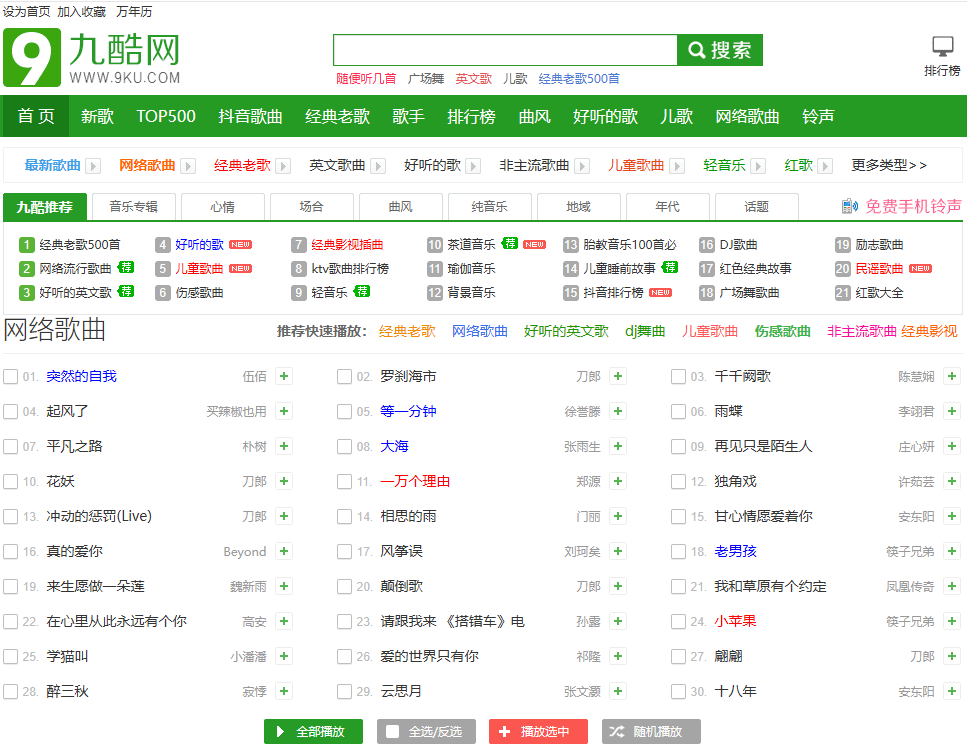Image resolution: width=967 pixels, height=754 pixels.
Task: Add 醉三秋 with its plus icon
Action: coord(284,691)
